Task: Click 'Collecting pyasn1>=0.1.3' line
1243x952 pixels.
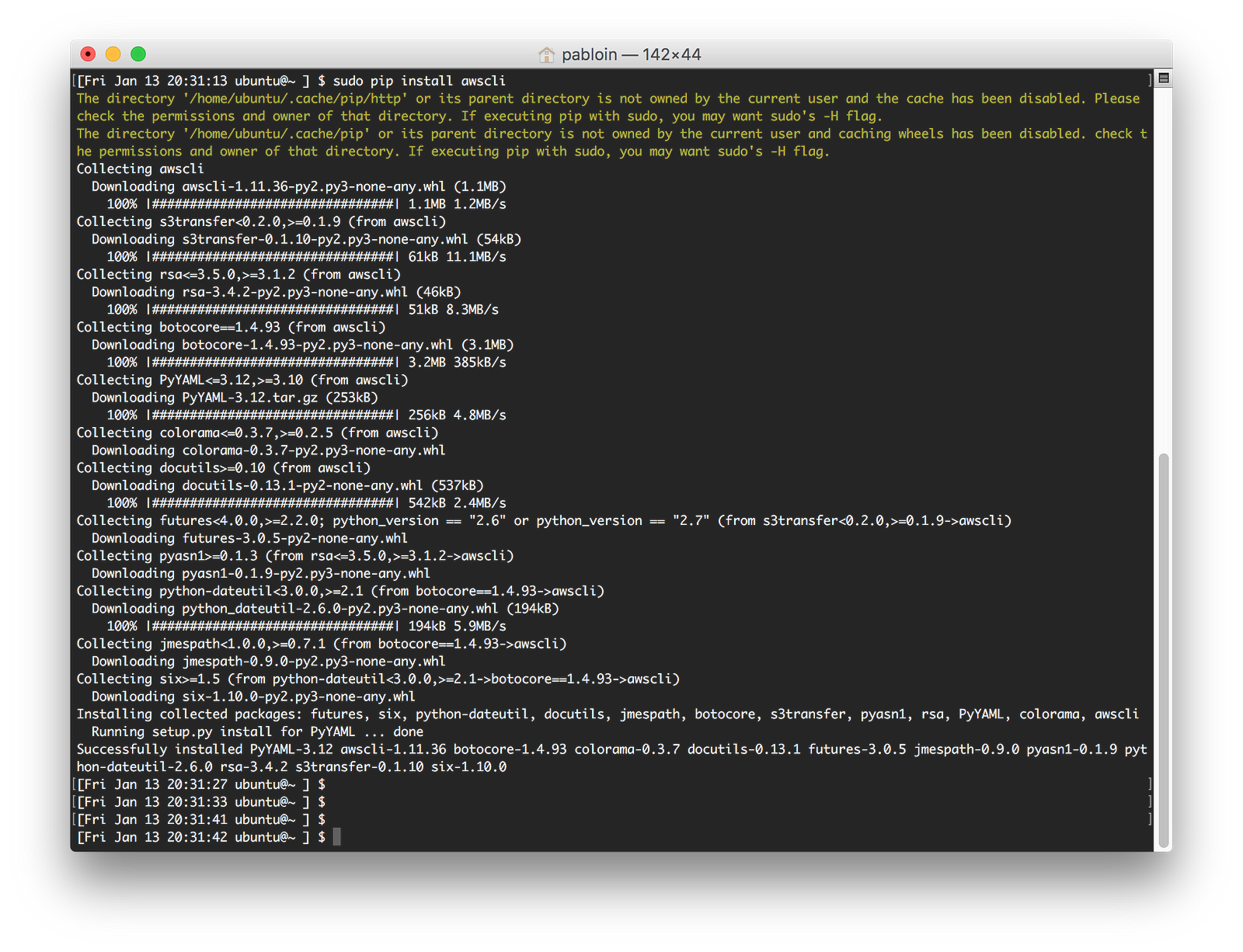Action: [295, 556]
